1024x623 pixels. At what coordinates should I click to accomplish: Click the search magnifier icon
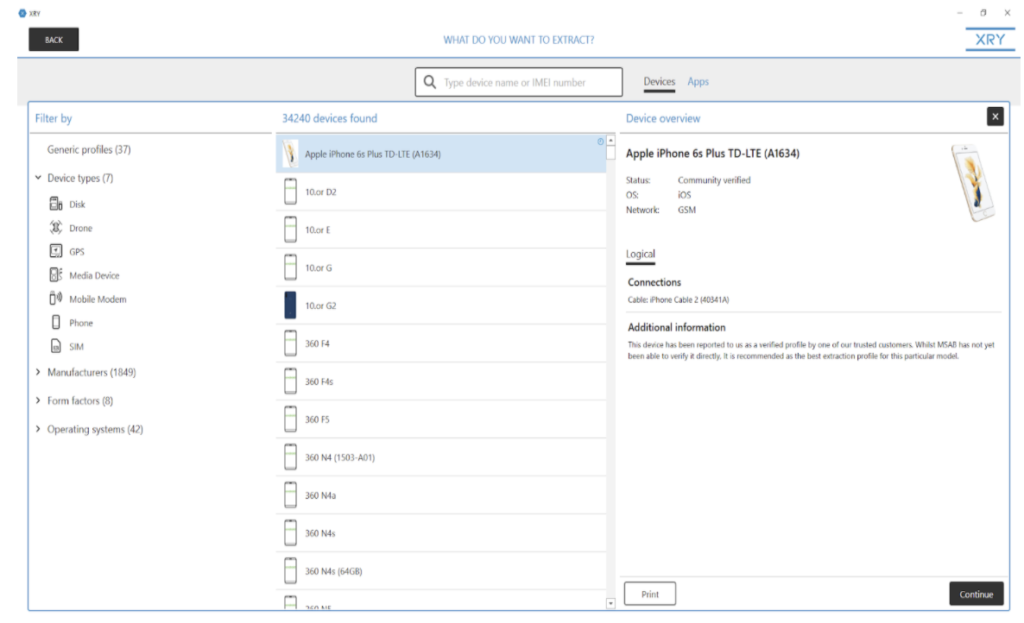tap(430, 82)
